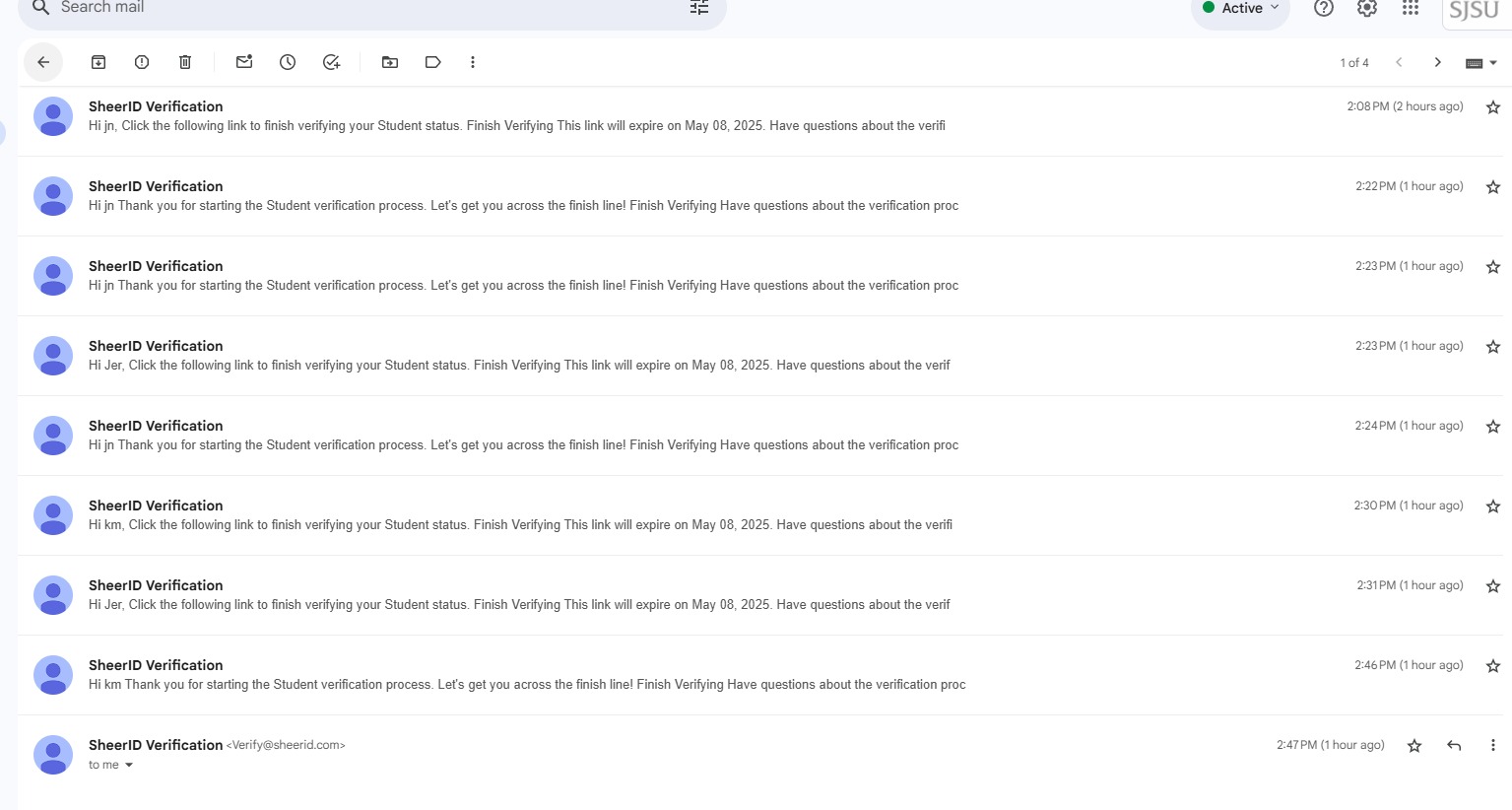Screen dimensions: 1512x810
Task: Open the Active status dropdown
Action: [x=1240, y=9]
